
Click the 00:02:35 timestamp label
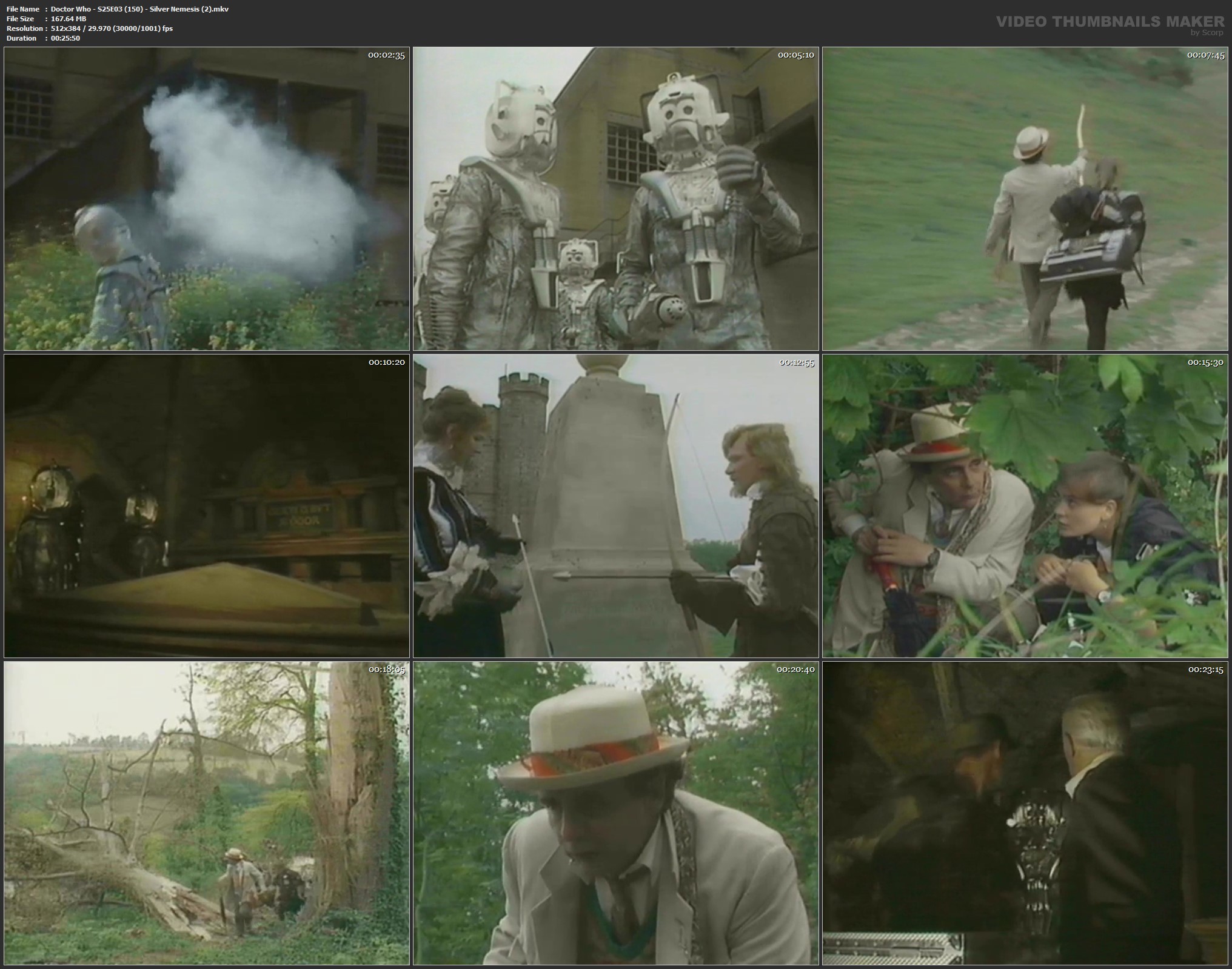(386, 55)
